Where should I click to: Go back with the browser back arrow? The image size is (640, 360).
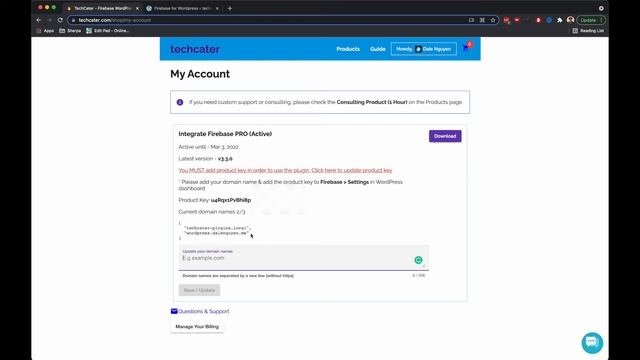point(39,20)
